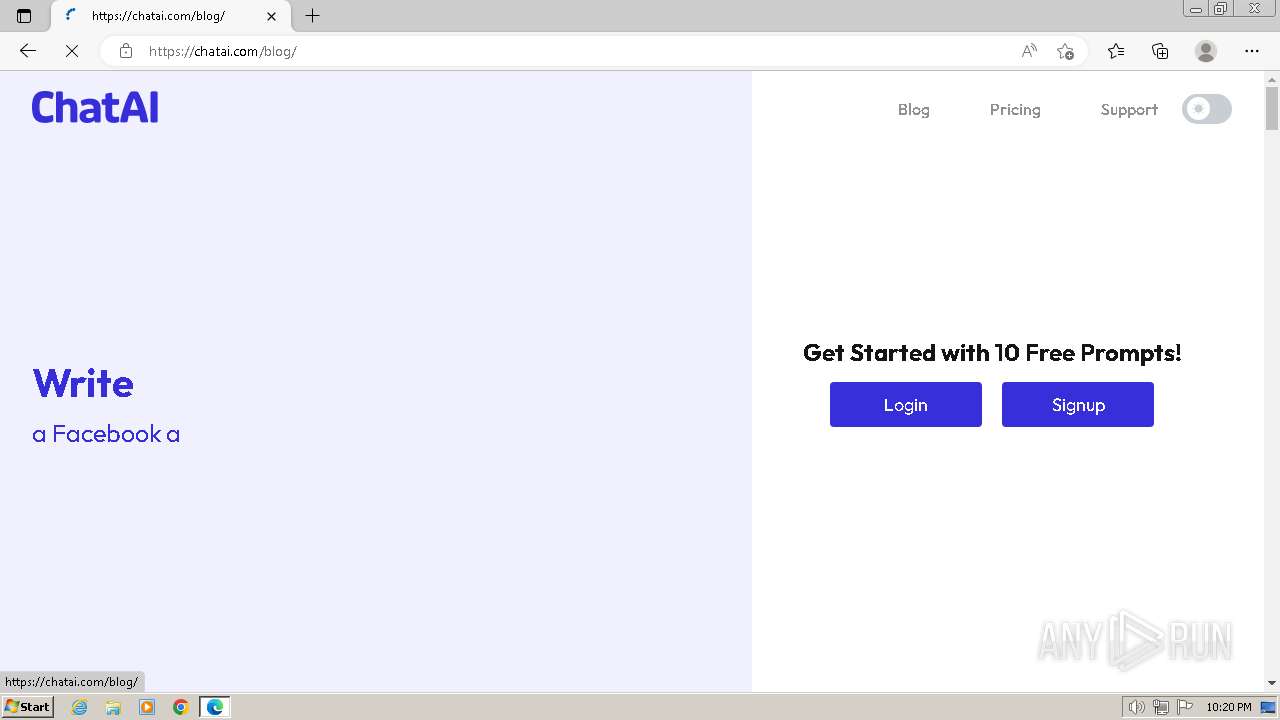Open Read aloud feature

(x=1029, y=51)
